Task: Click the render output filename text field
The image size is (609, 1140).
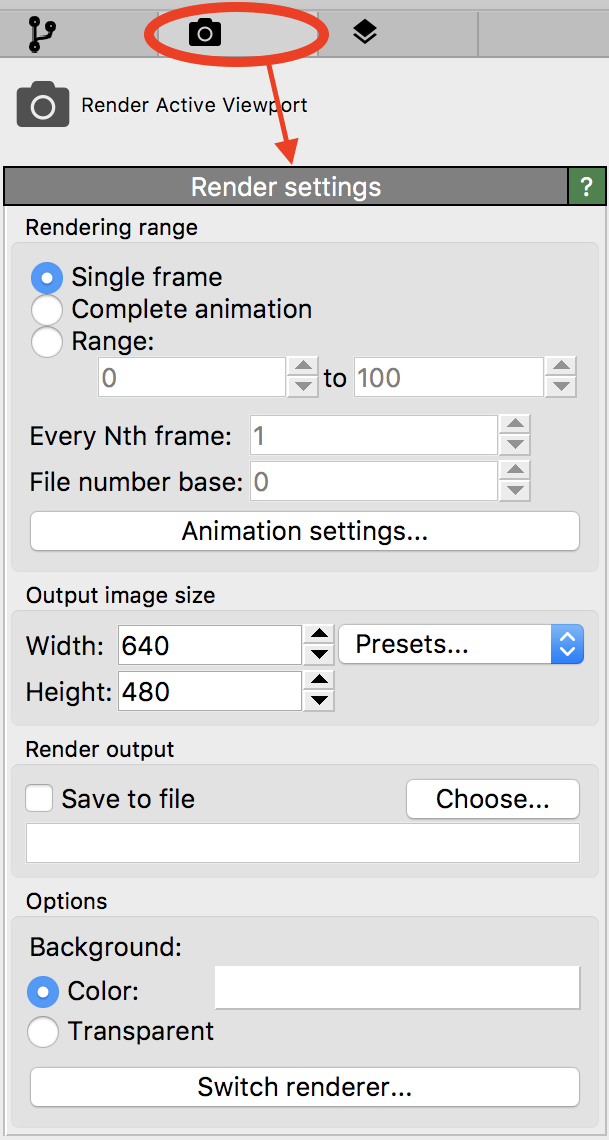Action: 303,843
